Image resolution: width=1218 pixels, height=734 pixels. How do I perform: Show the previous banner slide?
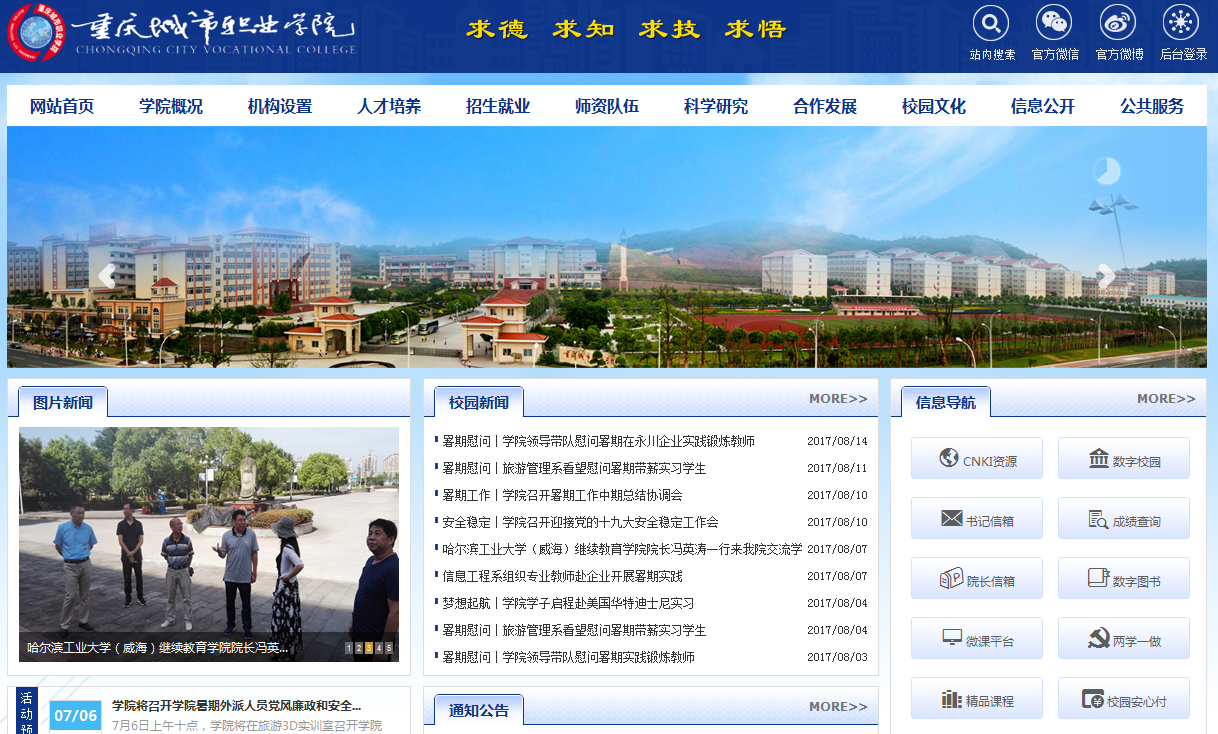click(106, 277)
